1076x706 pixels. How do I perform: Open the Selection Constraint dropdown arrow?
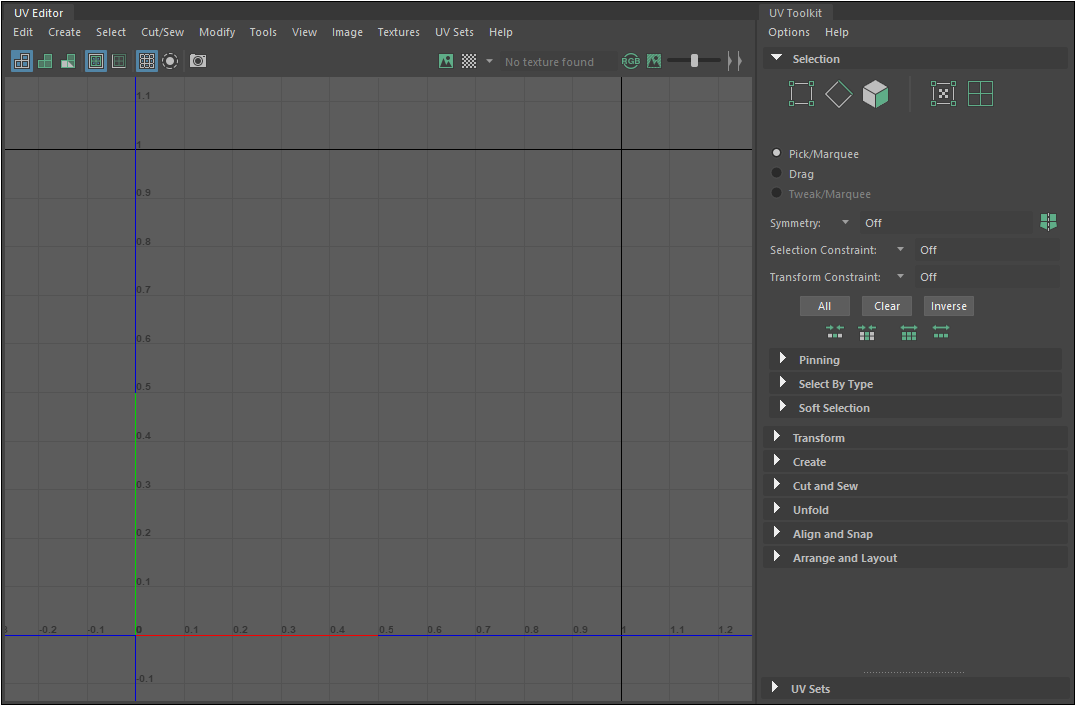[900, 250]
